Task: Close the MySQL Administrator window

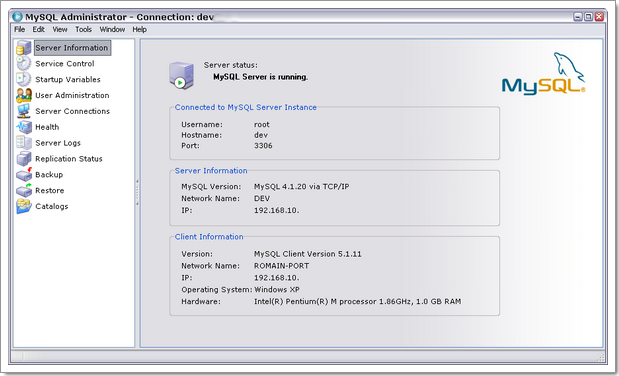Action: pyautogui.click(x=599, y=17)
